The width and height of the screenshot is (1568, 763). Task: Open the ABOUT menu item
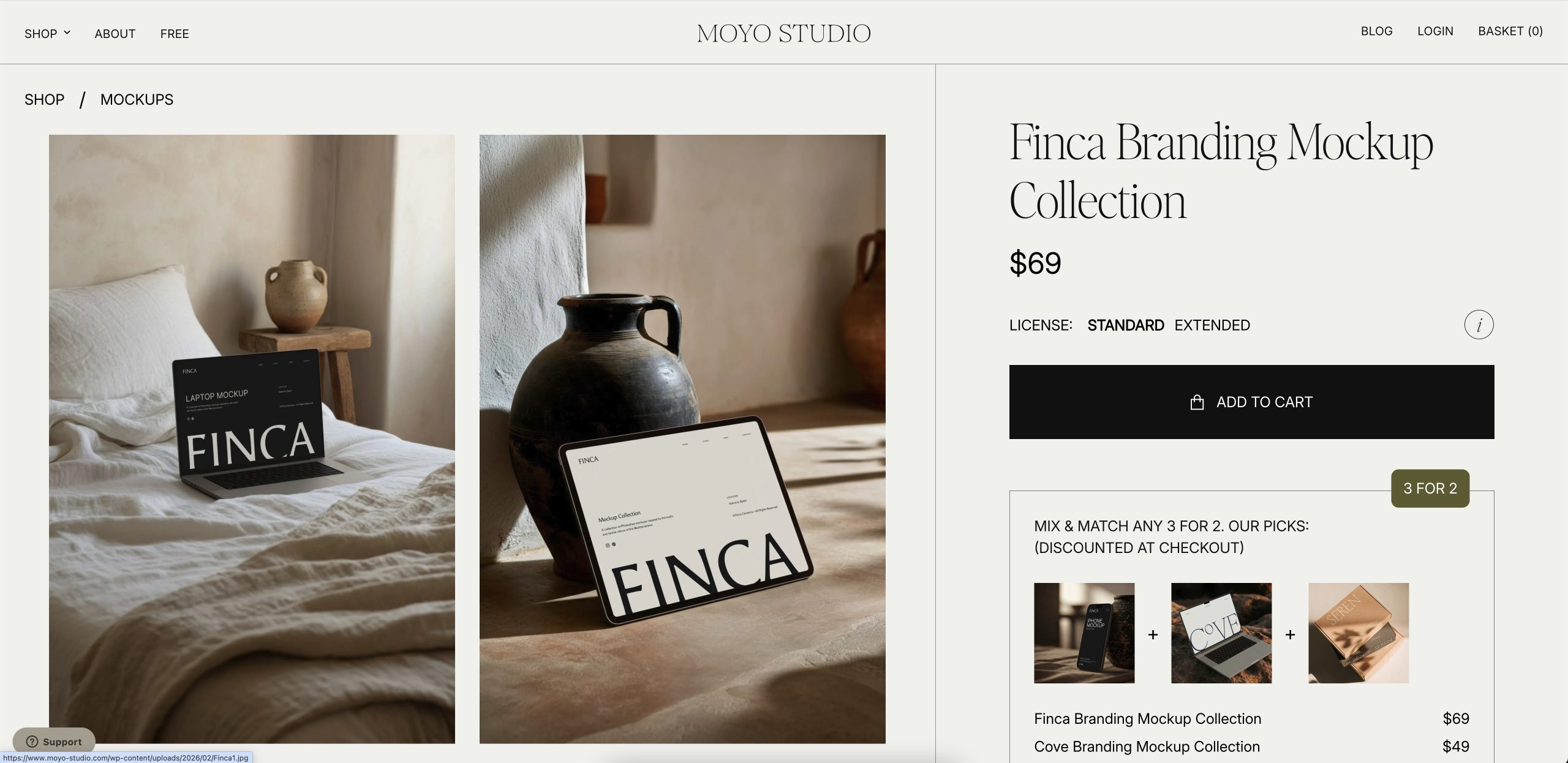pyautogui.click(x=115, y=34)
